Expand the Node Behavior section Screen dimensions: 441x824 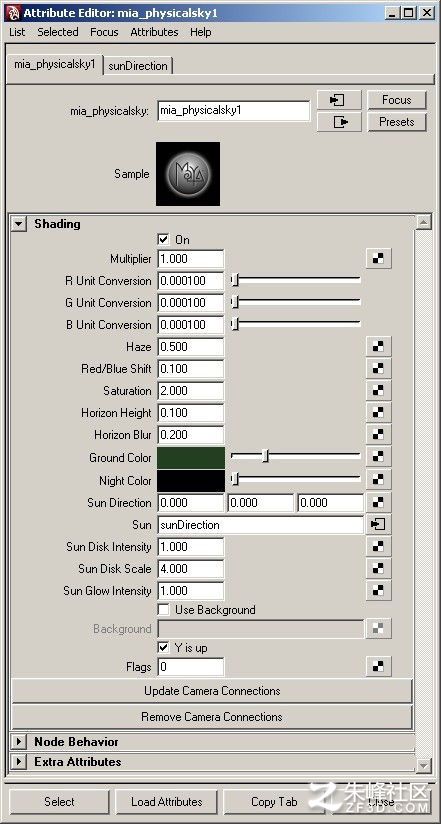pyautogui.click(x=19, y=742)
